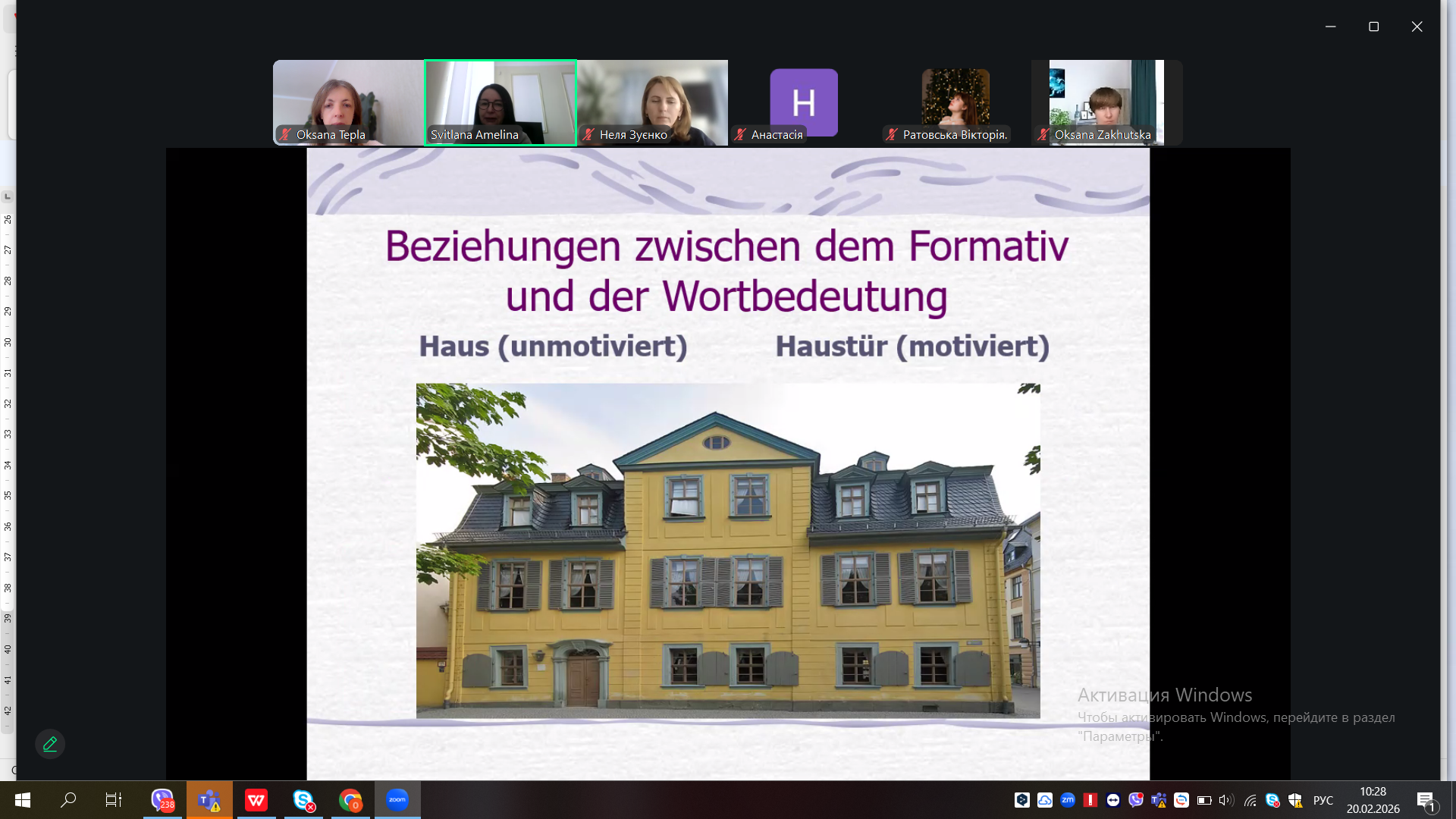Open Skype from the taskbar

click(x=303, y=800)
